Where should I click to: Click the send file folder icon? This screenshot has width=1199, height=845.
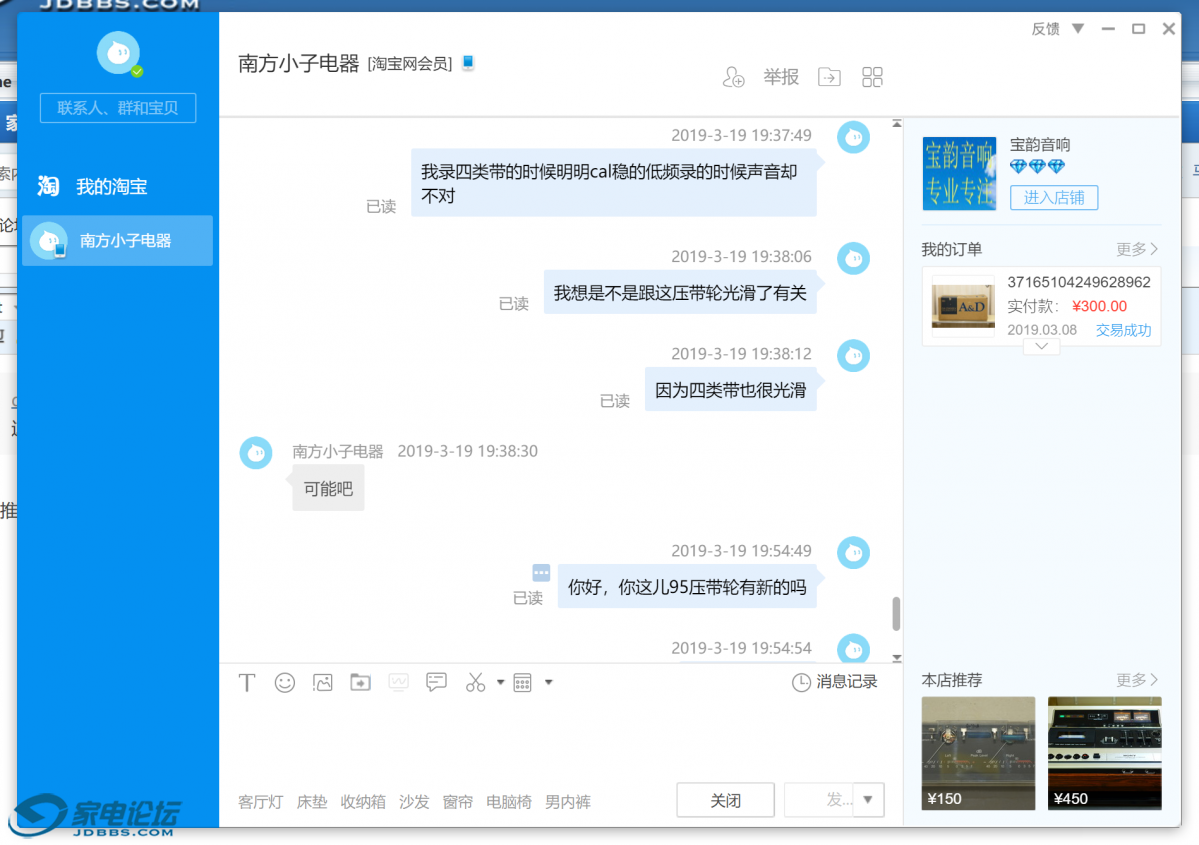360,682
